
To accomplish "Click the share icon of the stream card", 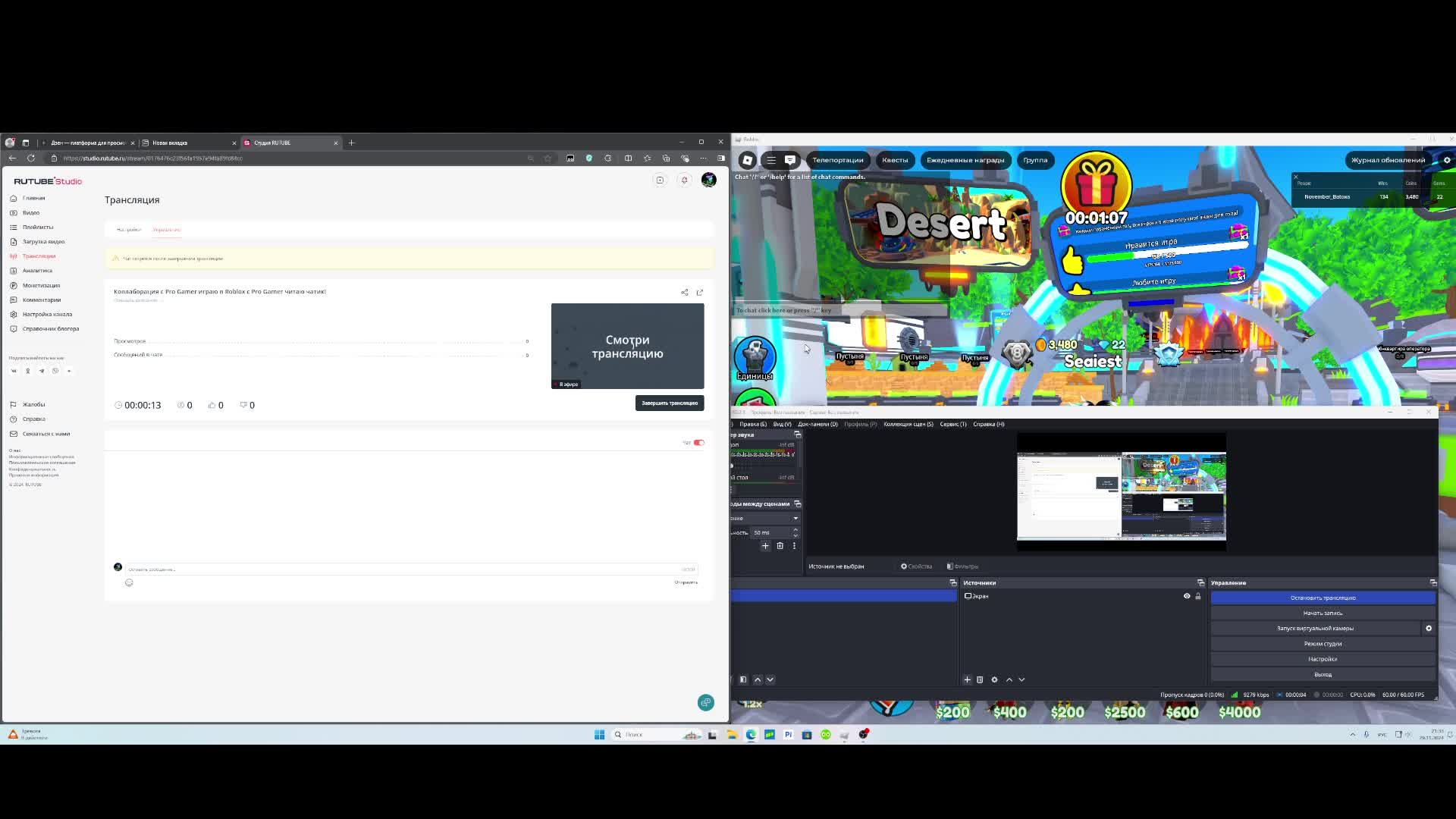I will [685, 292].
